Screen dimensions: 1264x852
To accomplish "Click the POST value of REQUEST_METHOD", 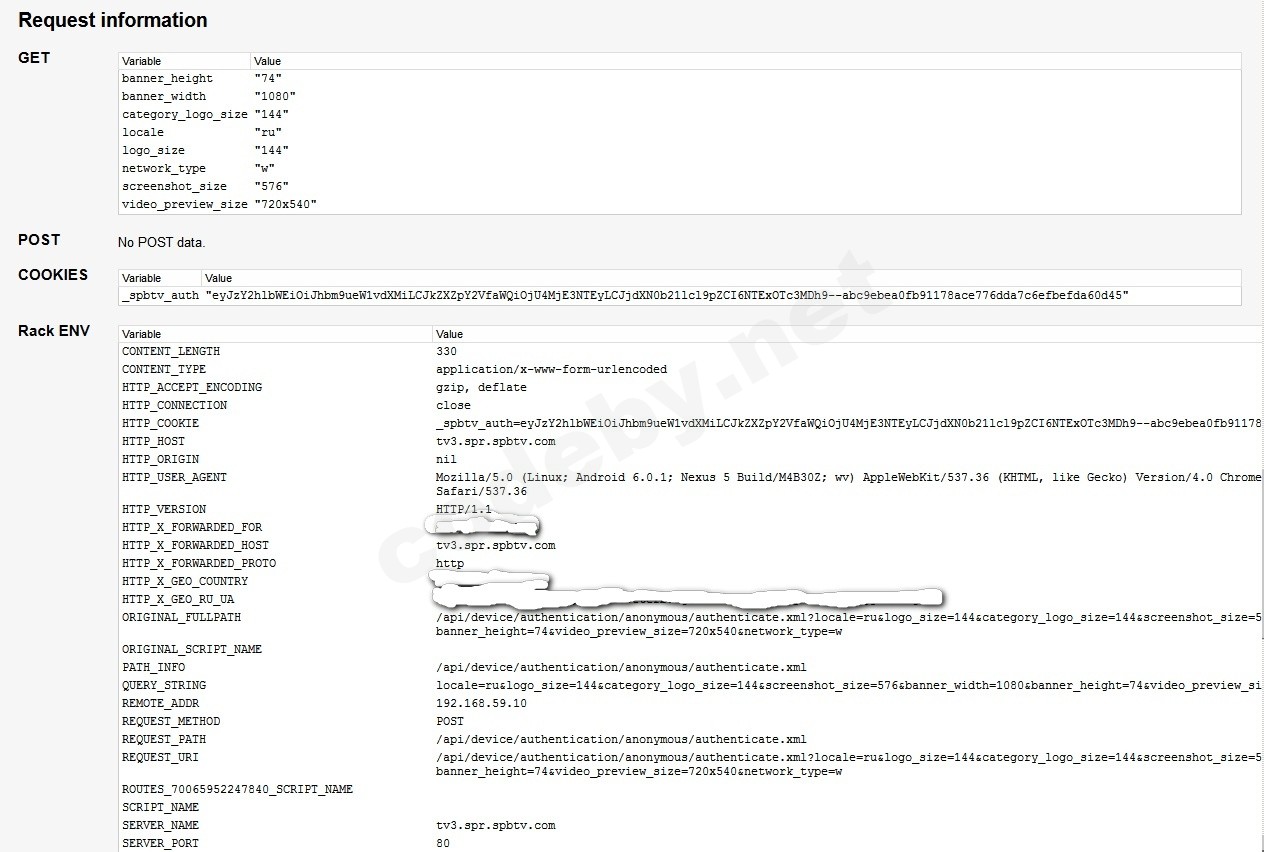I will (x=450, y=722).
